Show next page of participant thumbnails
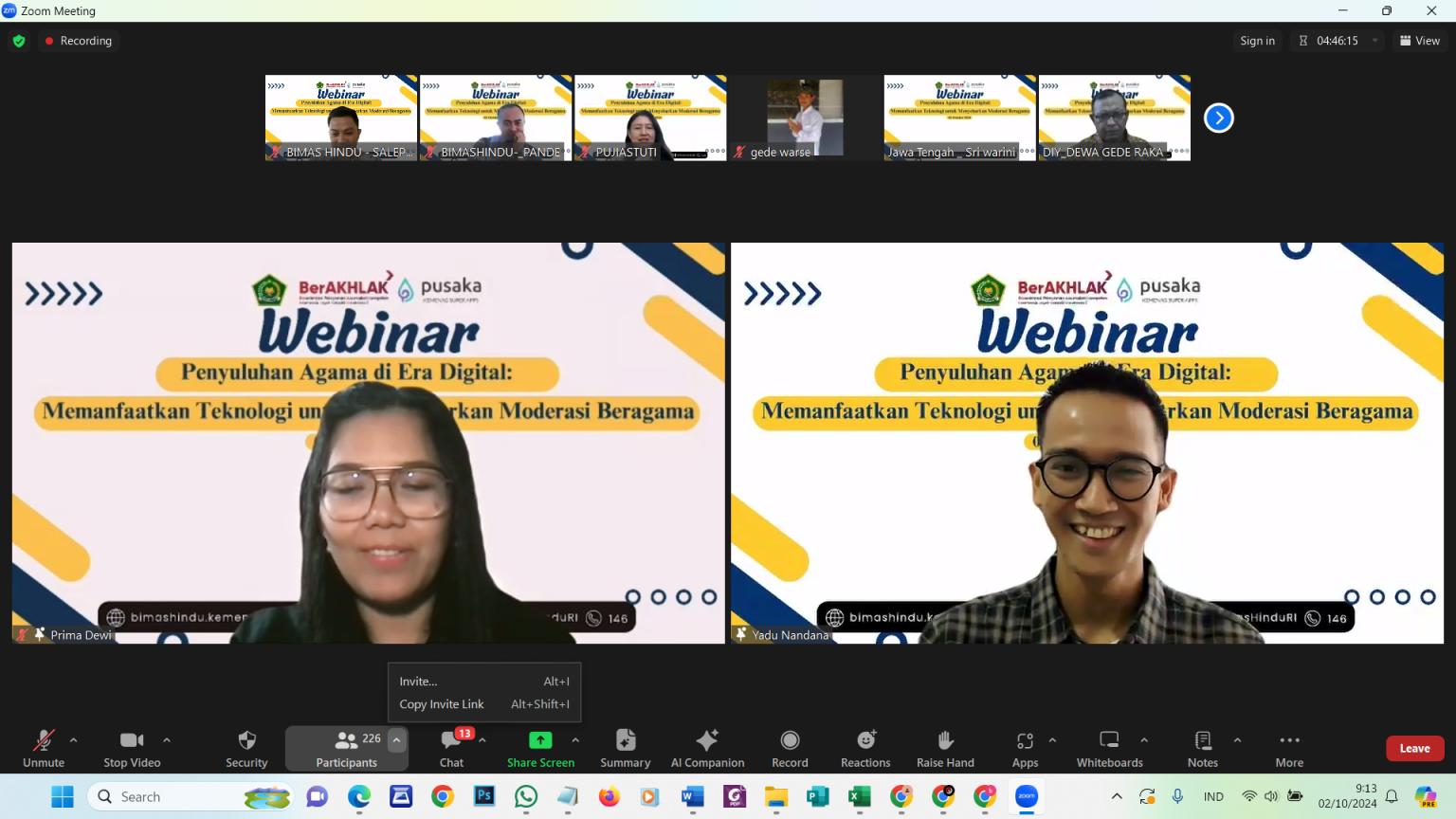This screenshot has height=819, width=1456. 1218,118
